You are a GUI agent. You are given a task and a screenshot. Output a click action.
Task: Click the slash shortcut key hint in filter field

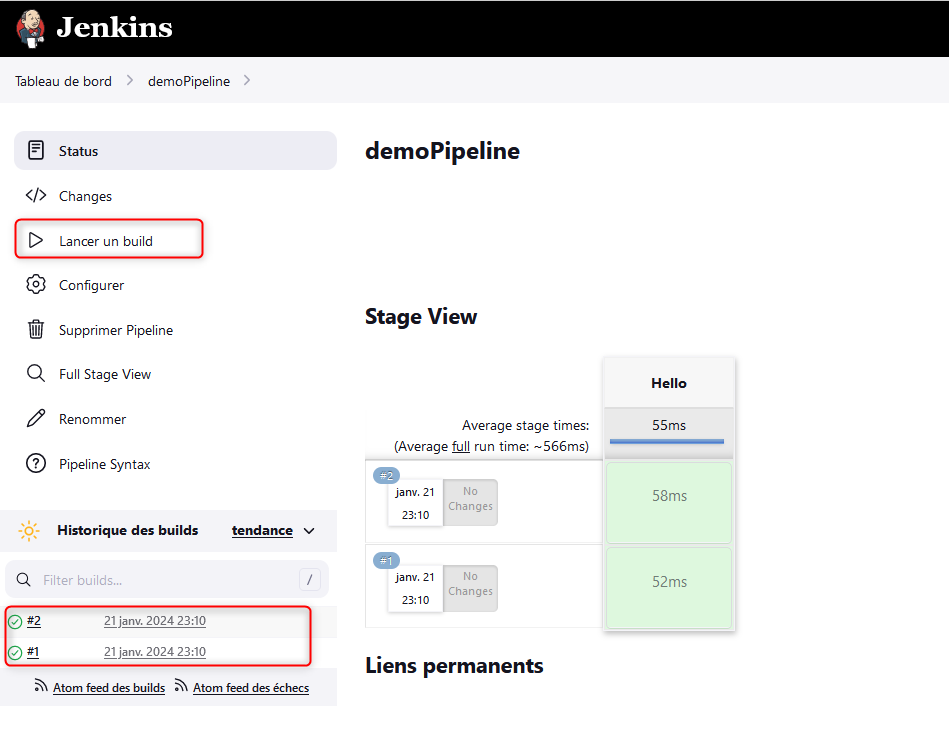pos(309,580)
